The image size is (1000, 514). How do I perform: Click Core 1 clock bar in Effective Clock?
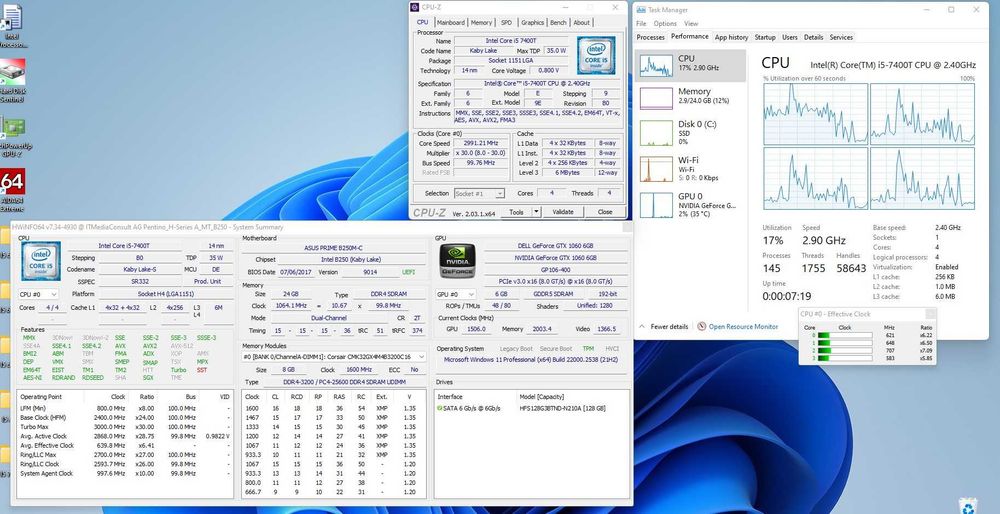click(844, 343)
